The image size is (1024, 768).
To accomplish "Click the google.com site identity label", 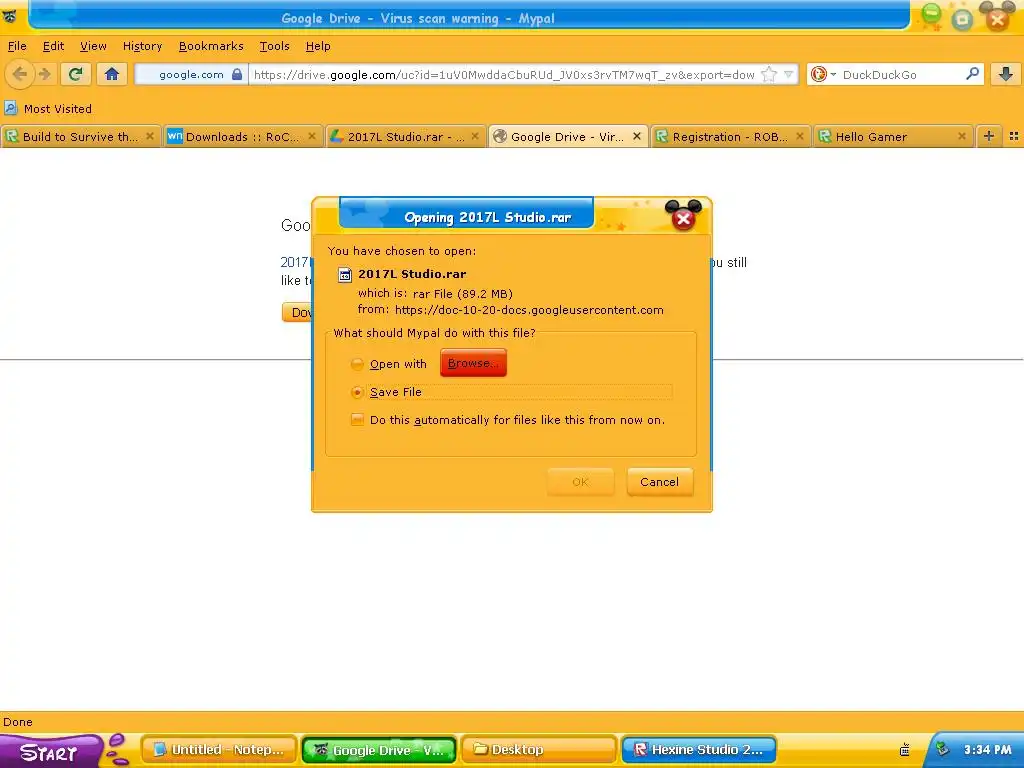I will point(191,74).
